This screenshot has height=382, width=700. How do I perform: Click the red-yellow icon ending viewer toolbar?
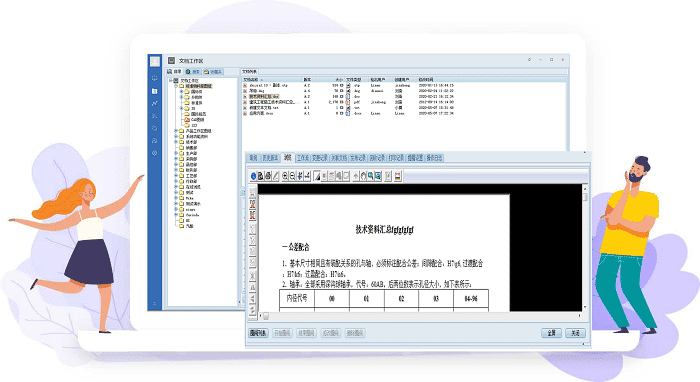pos(397,176)
